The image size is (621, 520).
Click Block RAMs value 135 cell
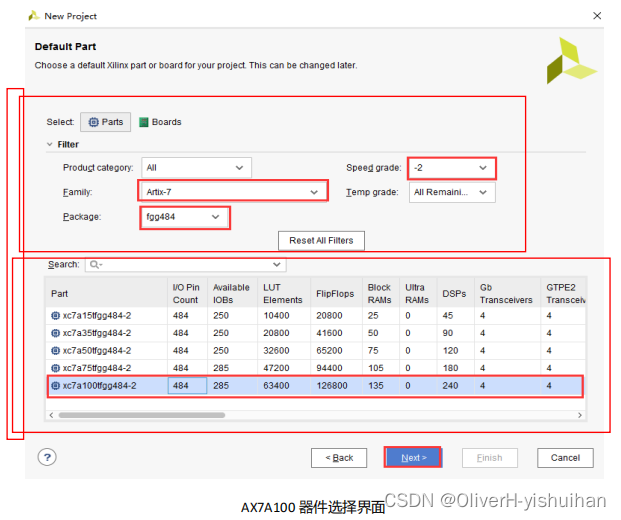point(381,386)
